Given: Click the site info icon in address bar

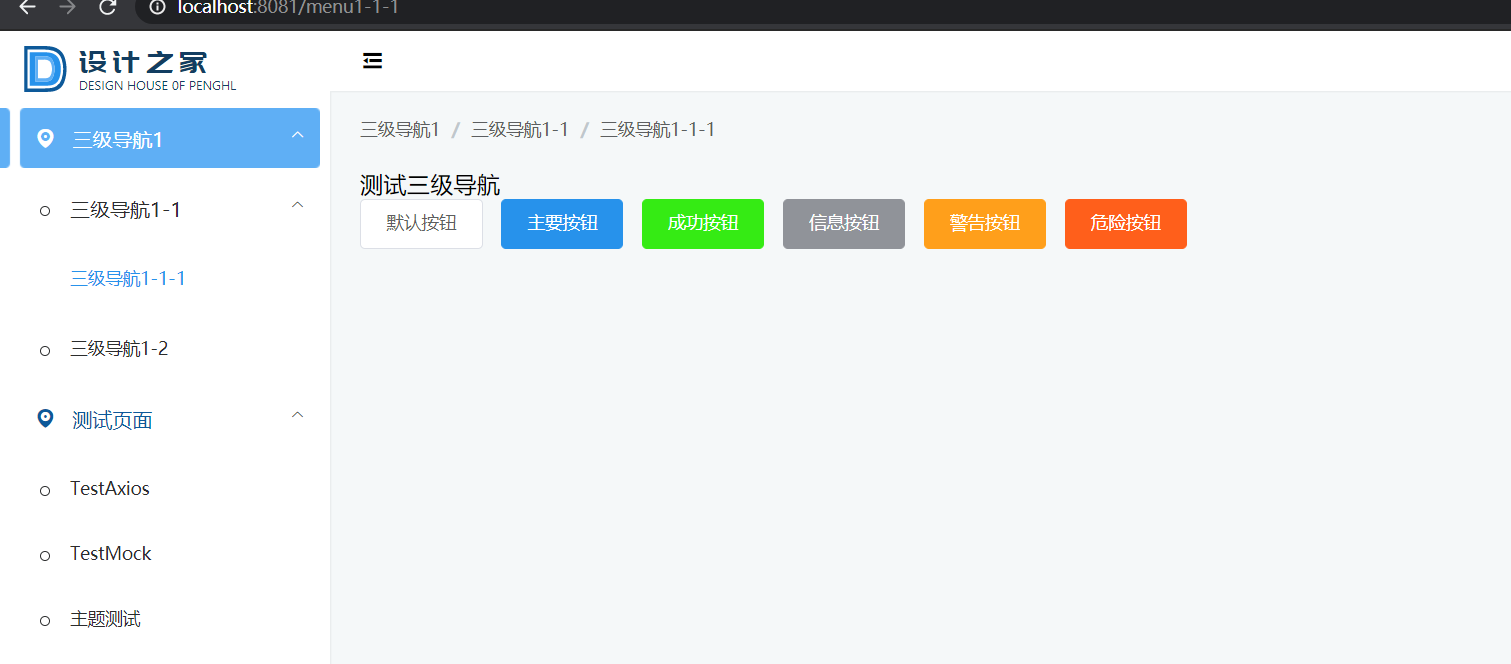Looking at the screenshot, I should point(157,8).
